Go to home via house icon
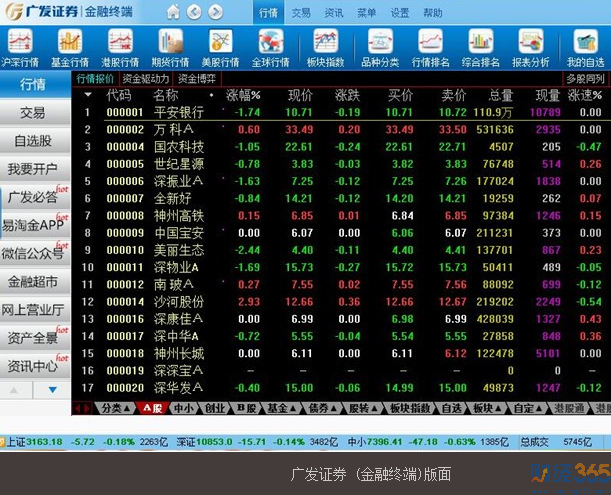Viewport: 611px width, 495px height. pos(173,12)
